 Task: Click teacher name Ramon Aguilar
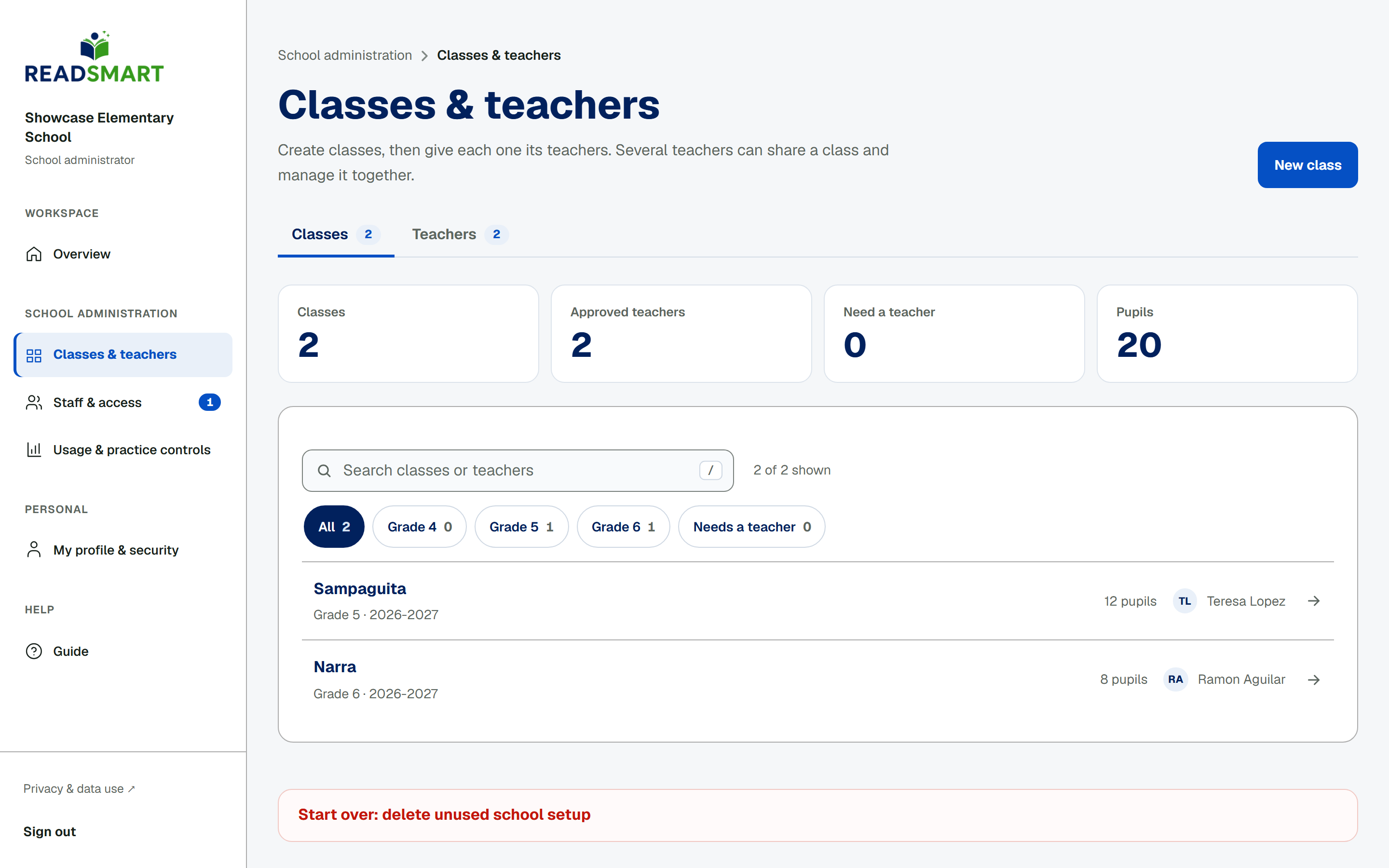pos(1241,679)
